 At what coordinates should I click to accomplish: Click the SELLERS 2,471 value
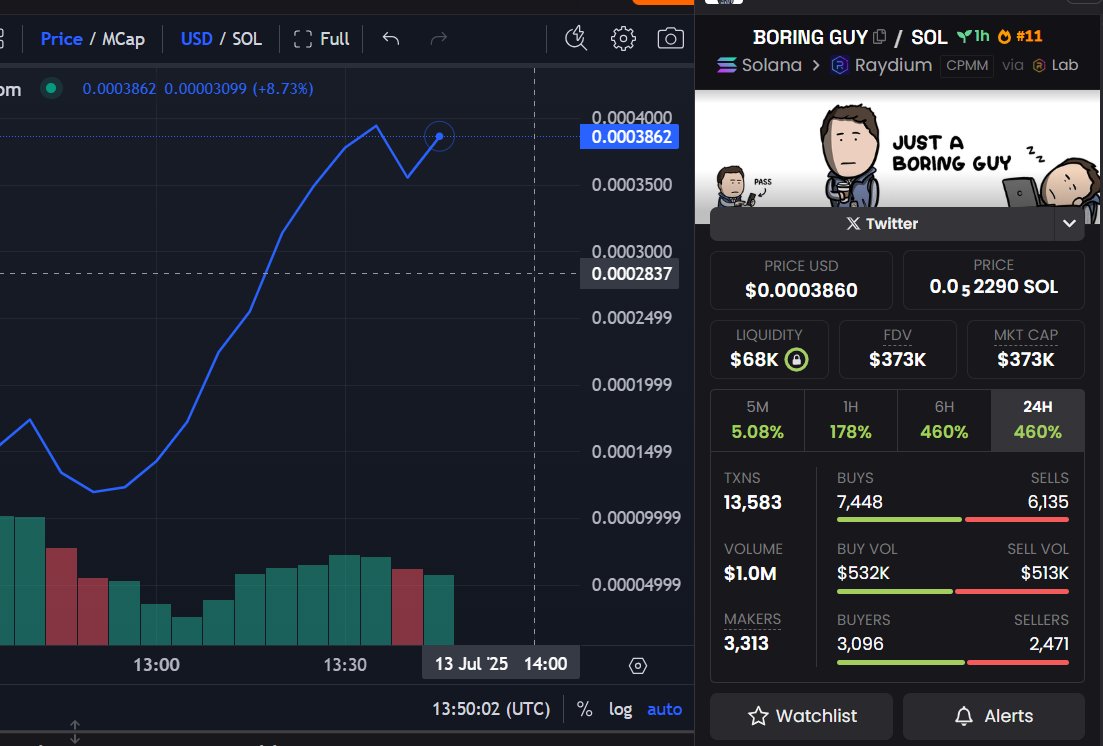click(x=1049, y=643)
